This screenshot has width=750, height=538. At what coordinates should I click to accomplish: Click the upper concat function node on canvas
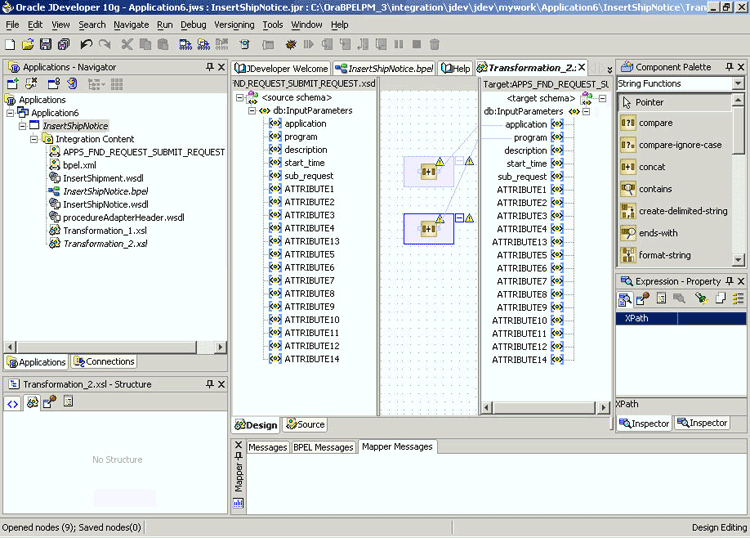coord(429,171)
